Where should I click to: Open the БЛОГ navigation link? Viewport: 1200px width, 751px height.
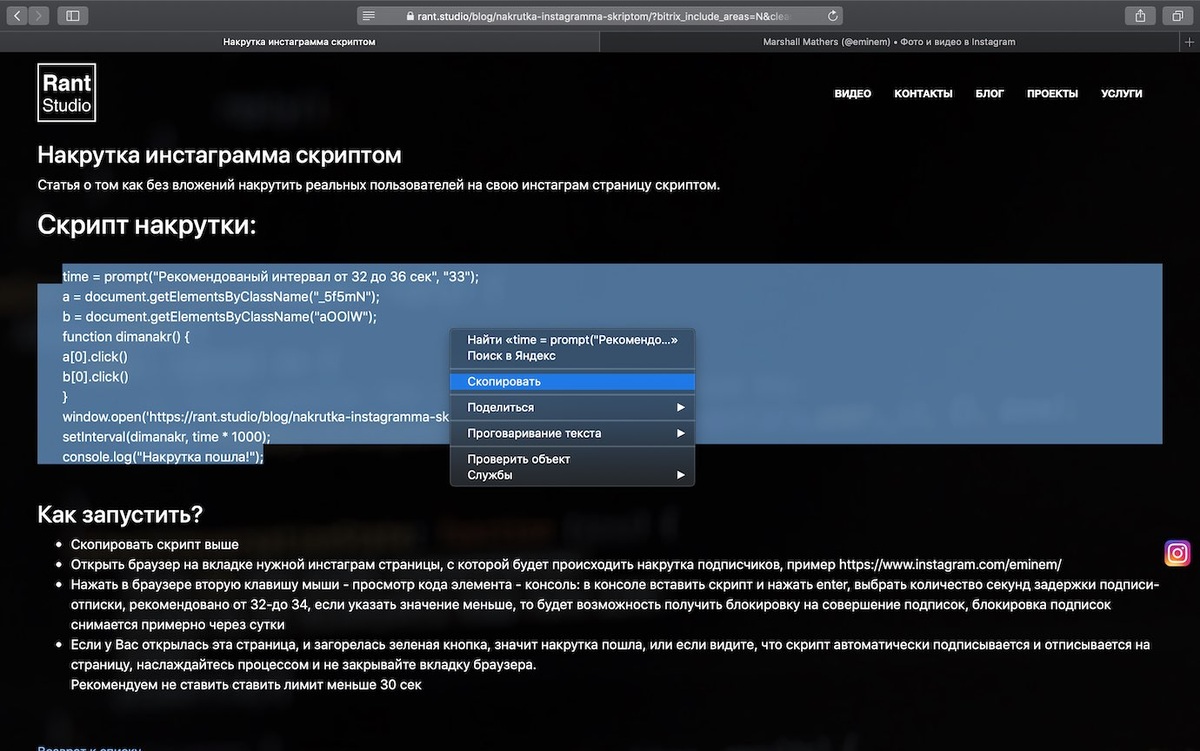pyautogui.click(x=990, y=93)
